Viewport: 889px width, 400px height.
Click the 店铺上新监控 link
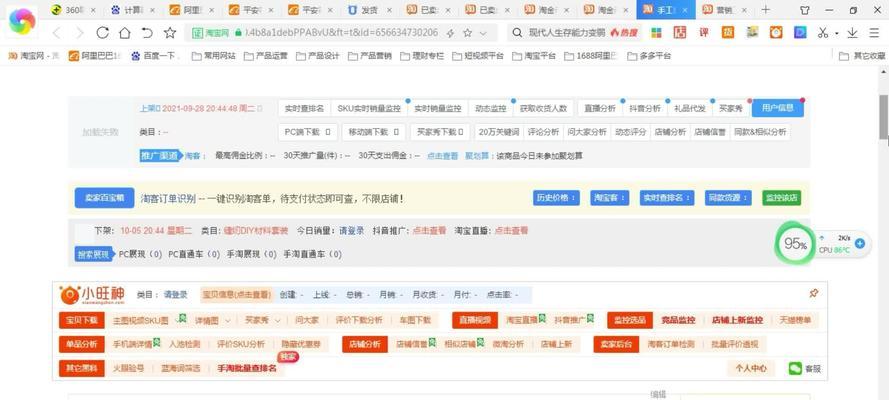[x=737, y=320]
